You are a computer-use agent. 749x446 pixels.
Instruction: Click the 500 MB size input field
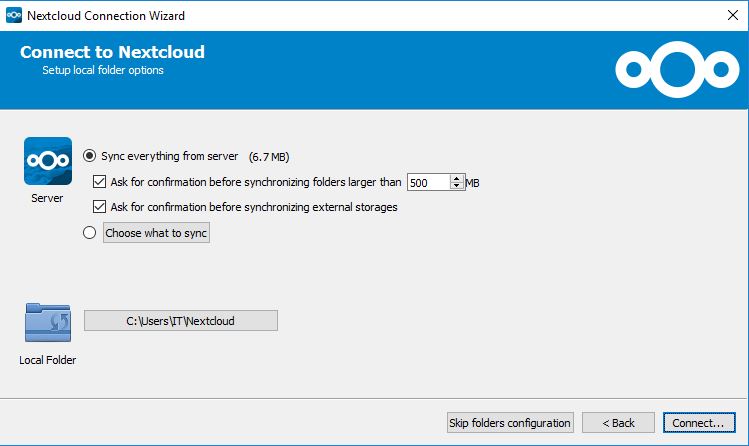point(428,182)
